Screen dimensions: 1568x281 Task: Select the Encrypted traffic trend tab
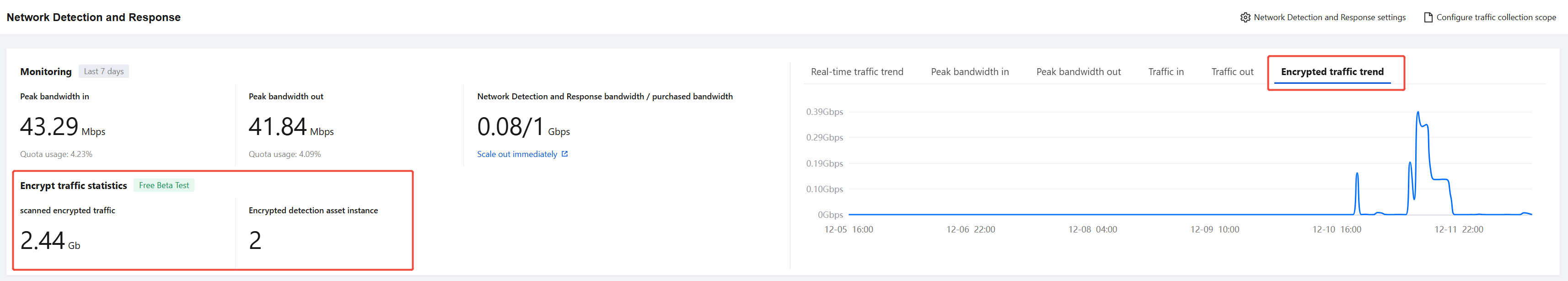1332,72
